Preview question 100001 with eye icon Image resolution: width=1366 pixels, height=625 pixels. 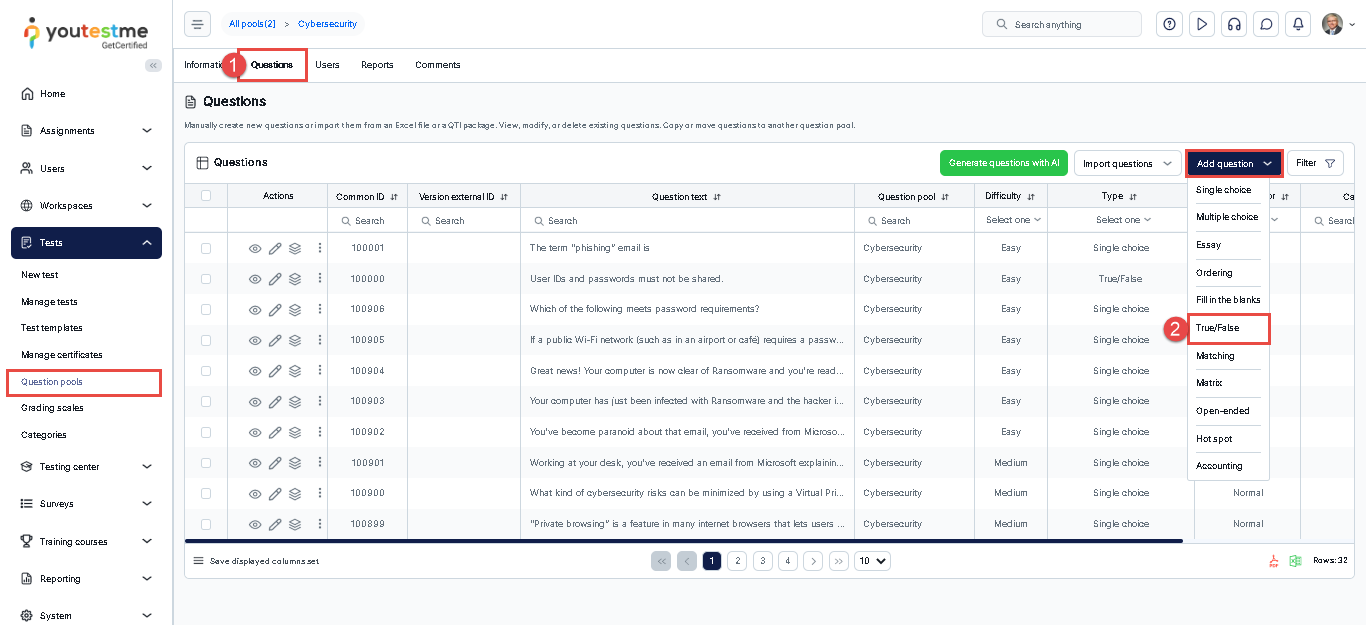255,248
